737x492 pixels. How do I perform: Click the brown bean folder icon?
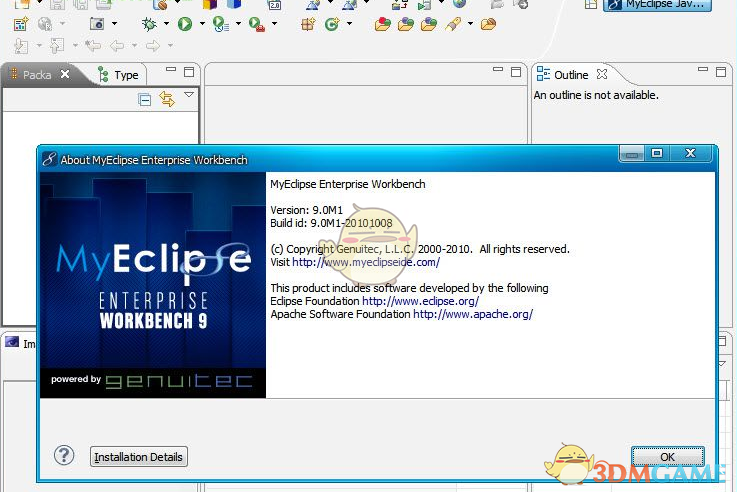(488, 24)
